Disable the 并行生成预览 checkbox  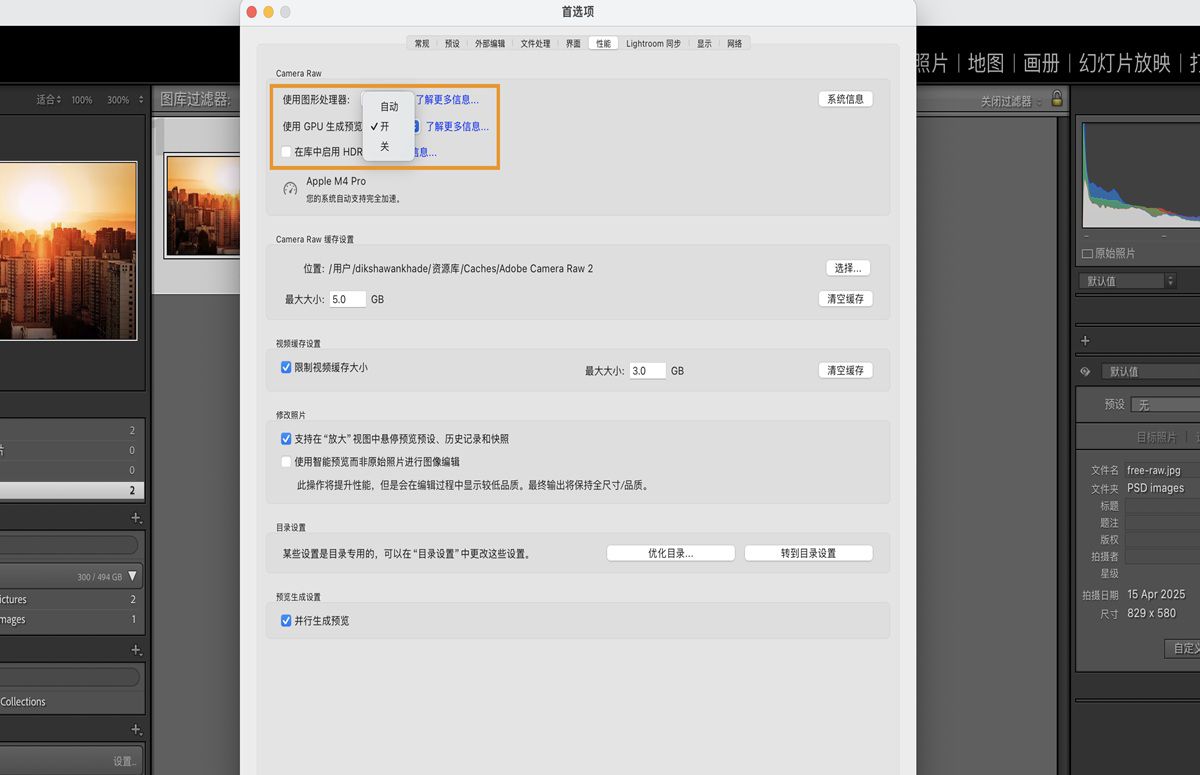coord(287,620)
